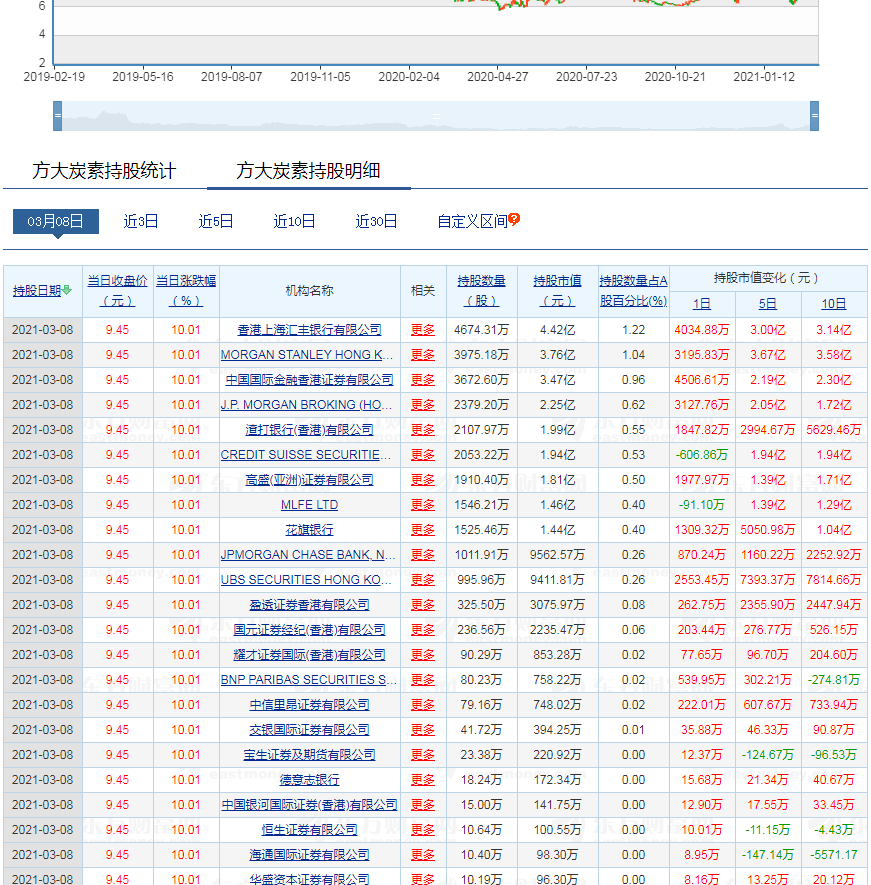Screen dimensions: 871x885
Task: Open 中国国际金融香港证券有限公司 link
Action: (x=309, y=380)
